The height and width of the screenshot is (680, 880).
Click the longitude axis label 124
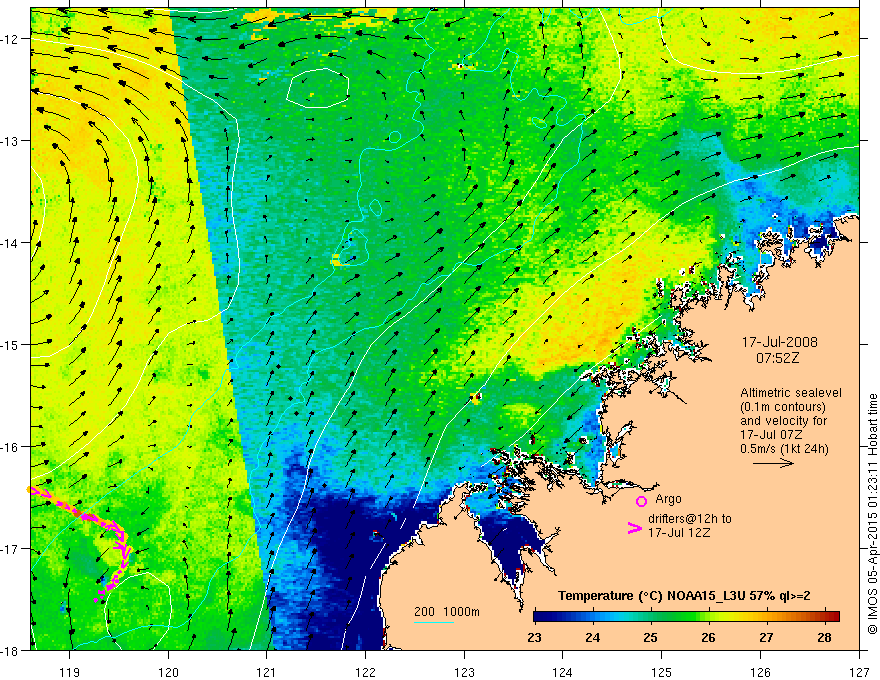point(563,672)
